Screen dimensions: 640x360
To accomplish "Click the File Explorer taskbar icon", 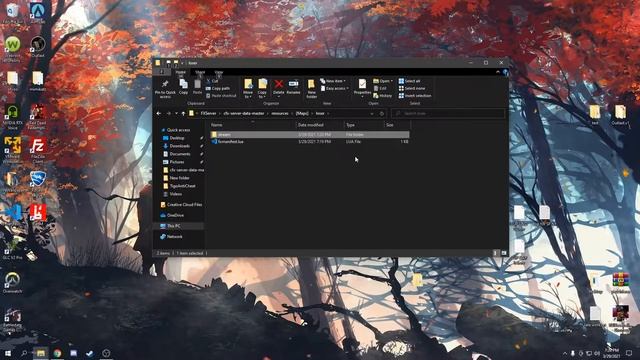I will (x=40, y=353).
